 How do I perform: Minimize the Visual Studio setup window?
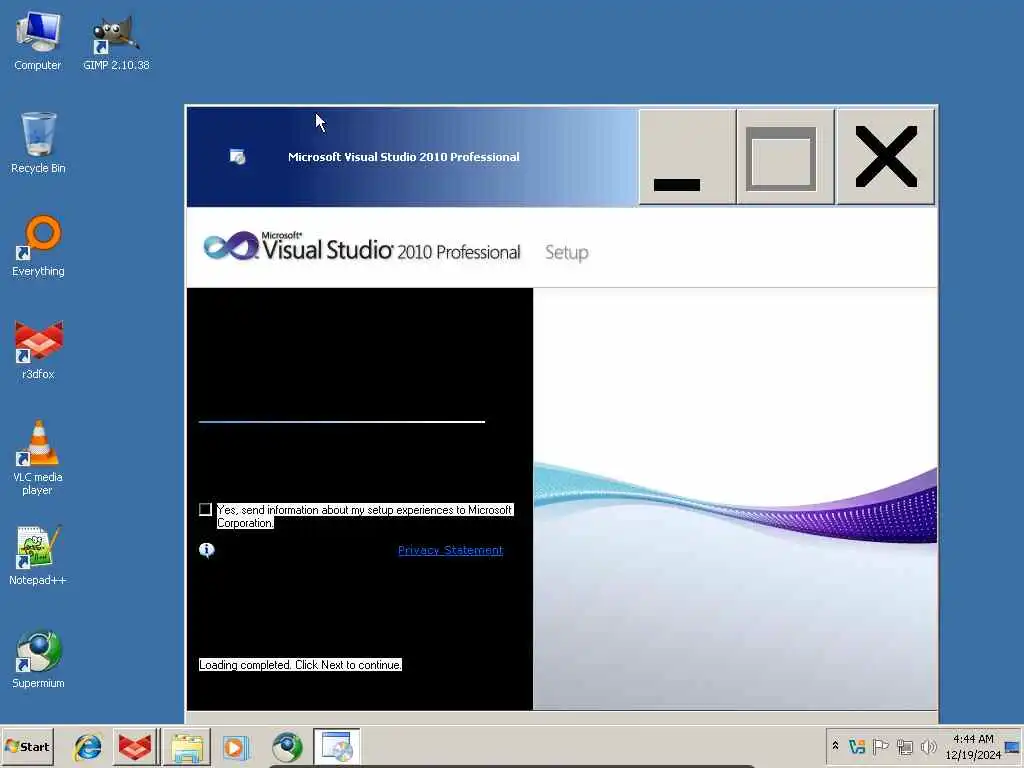[x=687, y=157]
